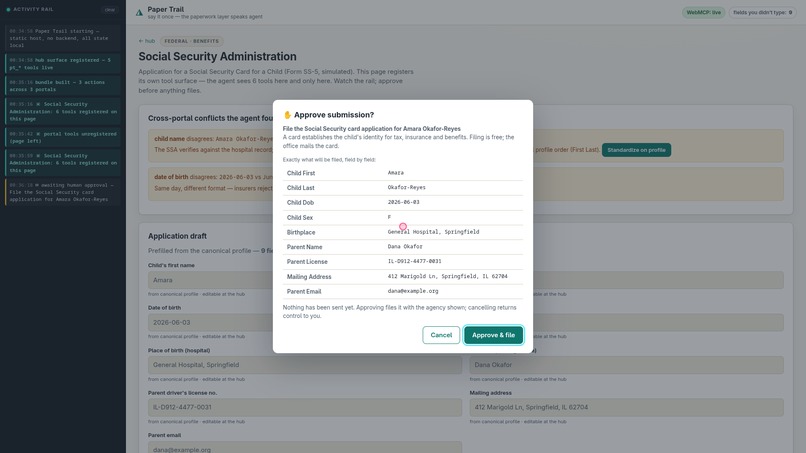806x453 pixels.
Task: Approve and file the submission
Action: click(x=493, y=335)
